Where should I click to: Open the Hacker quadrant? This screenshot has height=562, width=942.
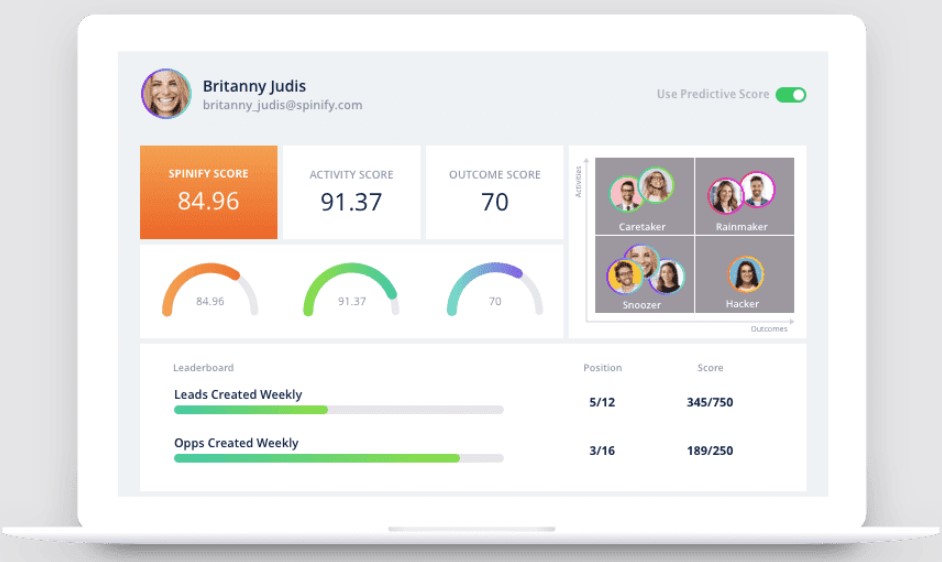pos(744,274)
